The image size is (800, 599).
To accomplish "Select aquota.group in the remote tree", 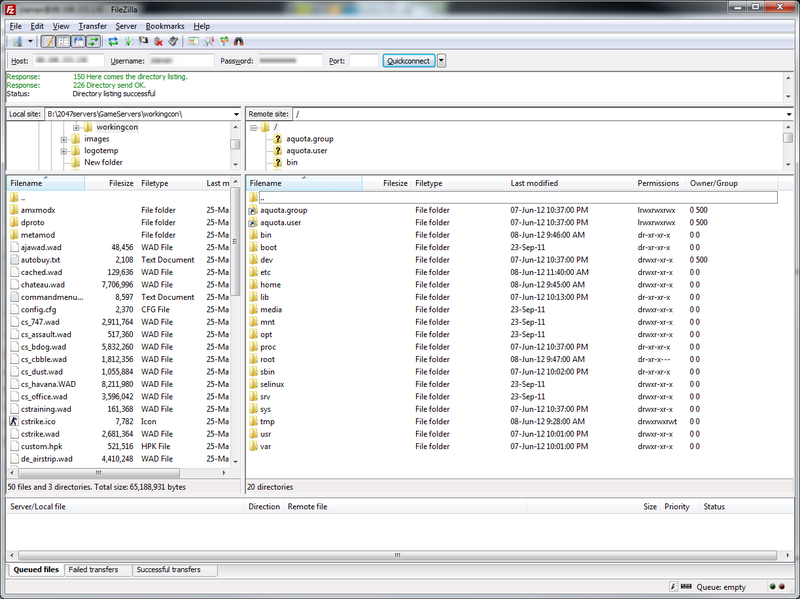I will pyautogui.click(x=310, y=139).
